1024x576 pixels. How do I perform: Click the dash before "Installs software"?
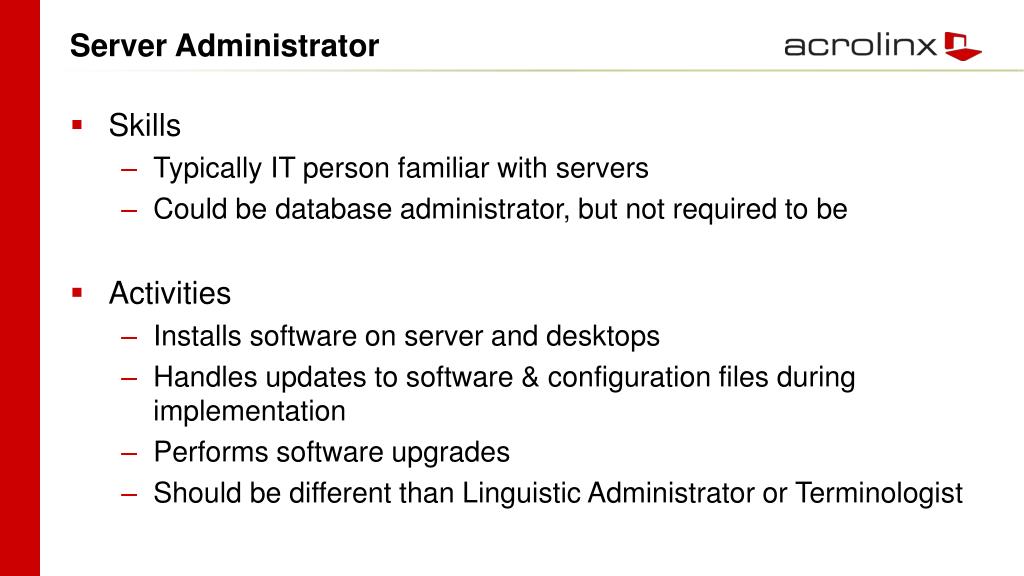point(127,337)
